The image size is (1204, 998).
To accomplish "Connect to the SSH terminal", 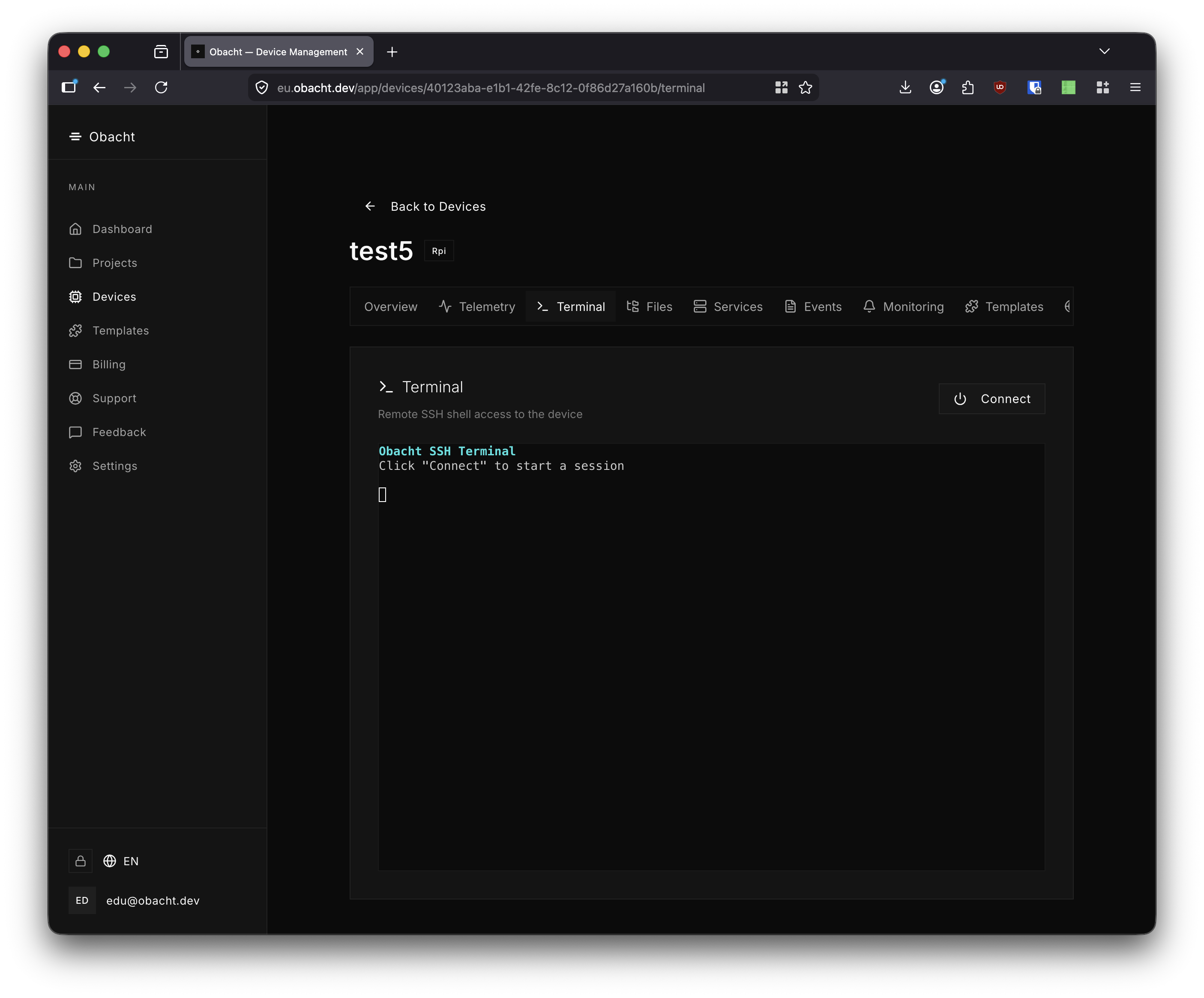I will tap(991, 398).
